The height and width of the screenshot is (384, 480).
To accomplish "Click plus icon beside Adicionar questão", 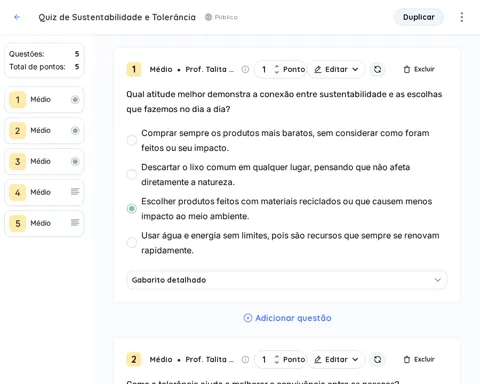I will point(248,318).
